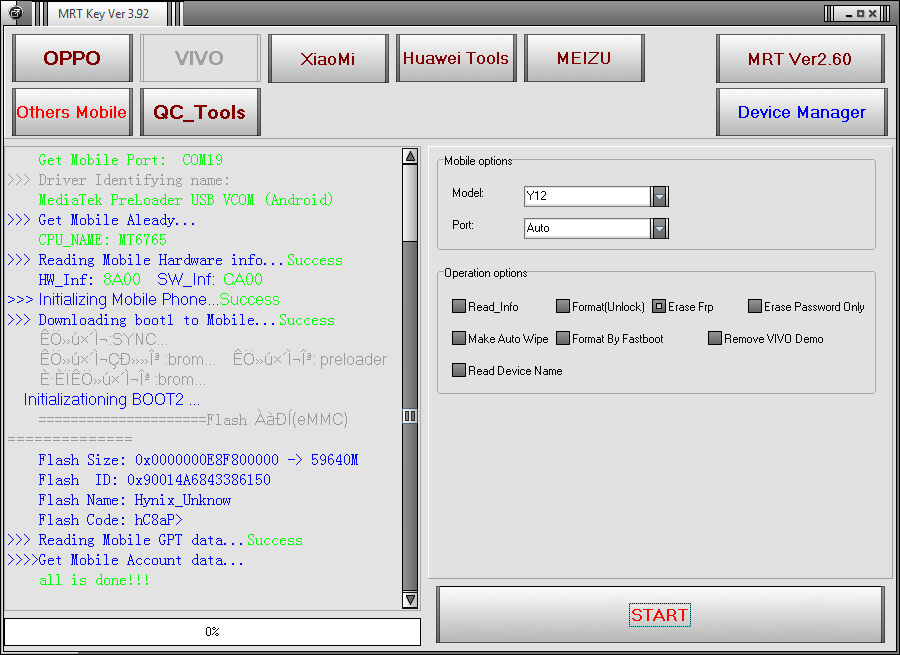This screenshot has height=655, width=900.
Task: Expand the Model dropdown arrow
Action: [x=660, y=196]
